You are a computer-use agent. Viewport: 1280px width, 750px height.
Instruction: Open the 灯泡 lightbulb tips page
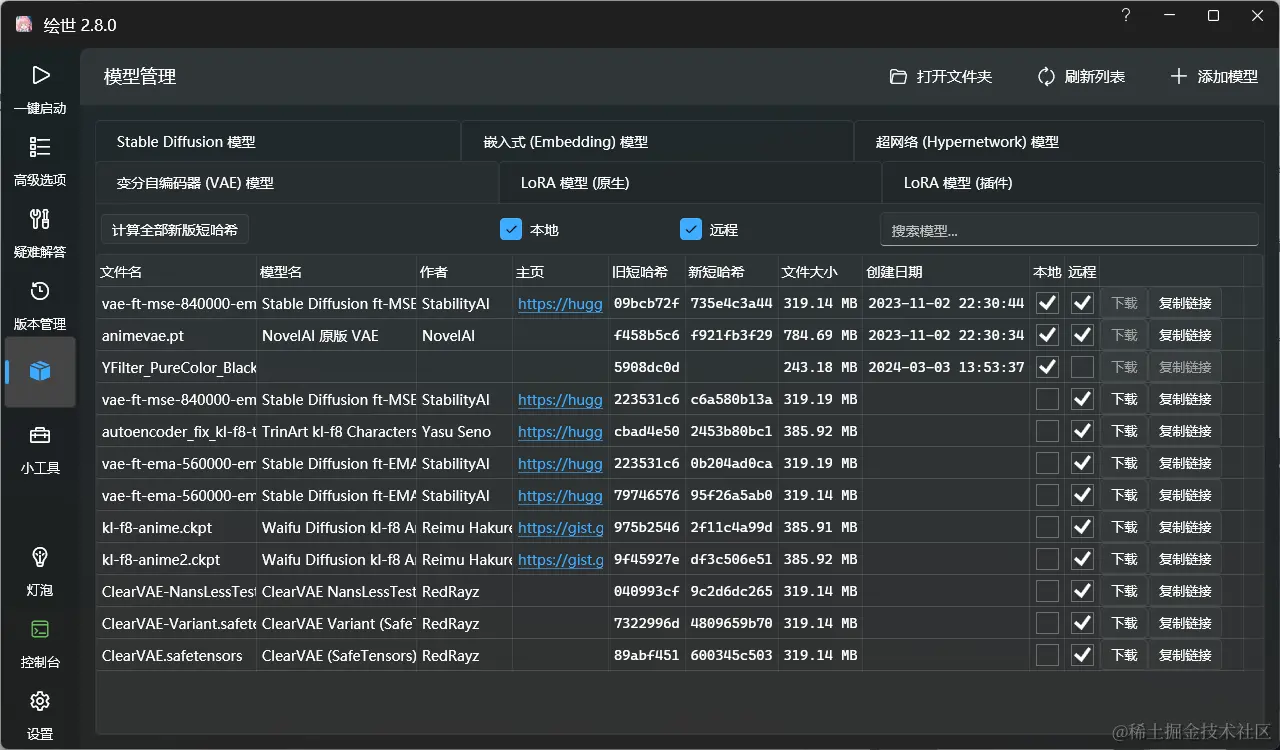point(40,571)
